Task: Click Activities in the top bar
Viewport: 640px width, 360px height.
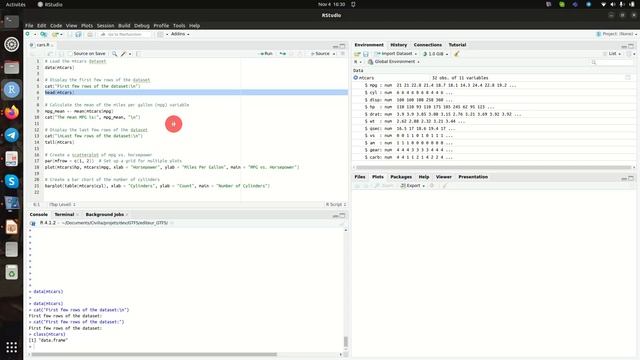Action: (16, 4)
